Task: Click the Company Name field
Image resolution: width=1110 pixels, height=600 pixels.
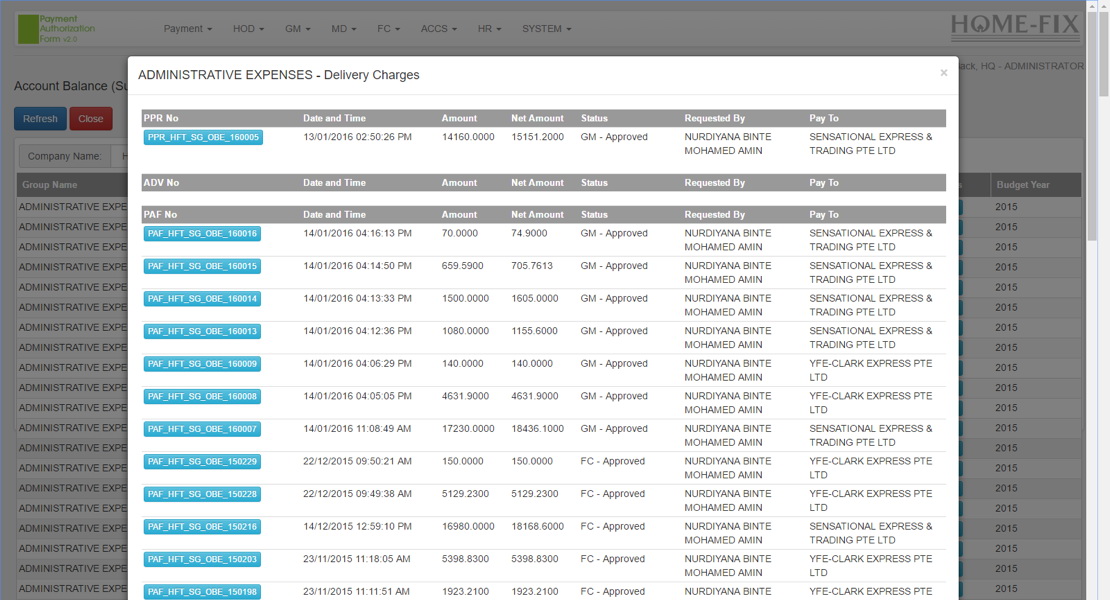Action: tap(65, 156)
